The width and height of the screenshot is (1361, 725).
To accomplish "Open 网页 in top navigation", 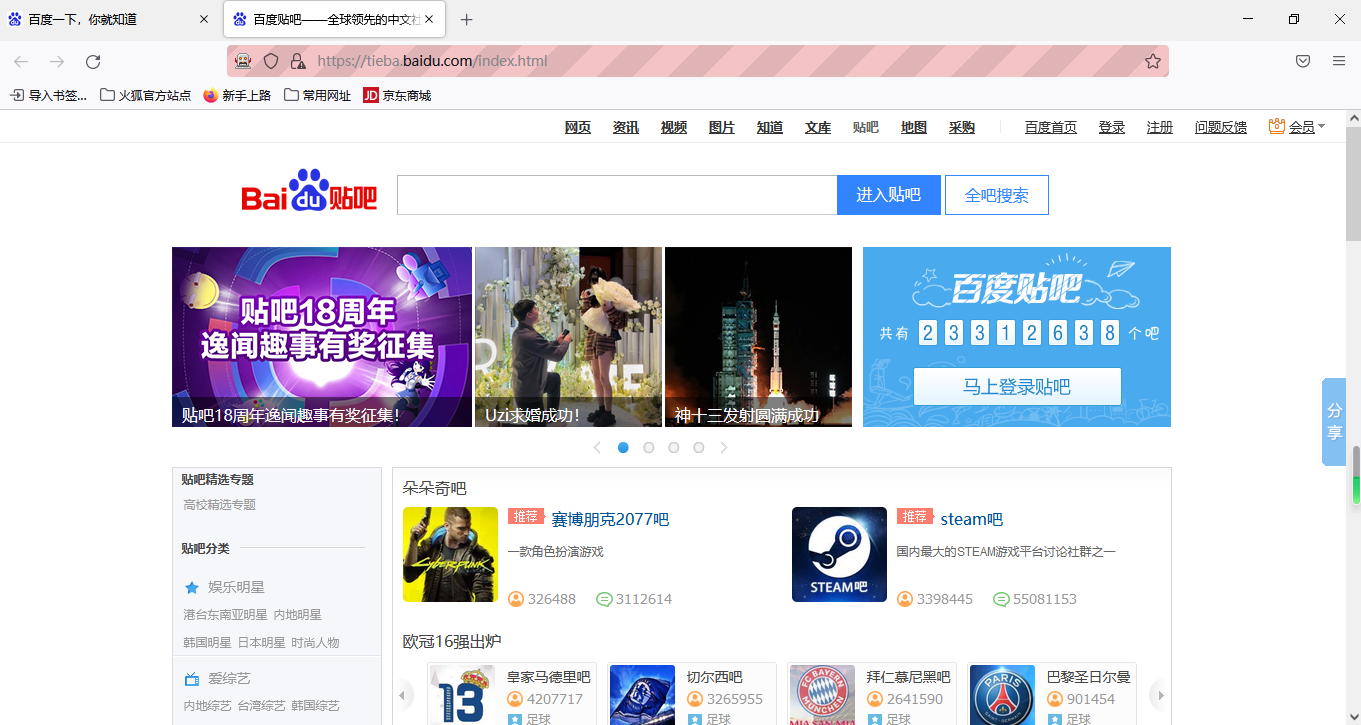I will point(578,127).
